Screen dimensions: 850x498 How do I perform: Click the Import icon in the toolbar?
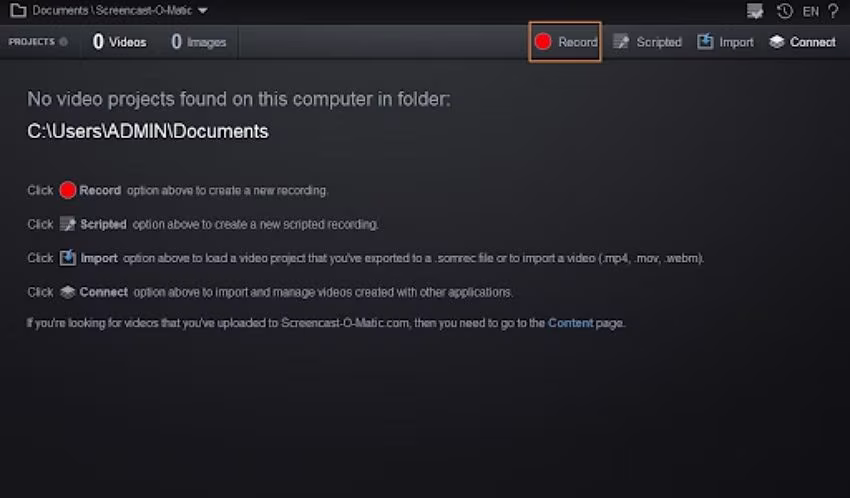click(705, 42)
